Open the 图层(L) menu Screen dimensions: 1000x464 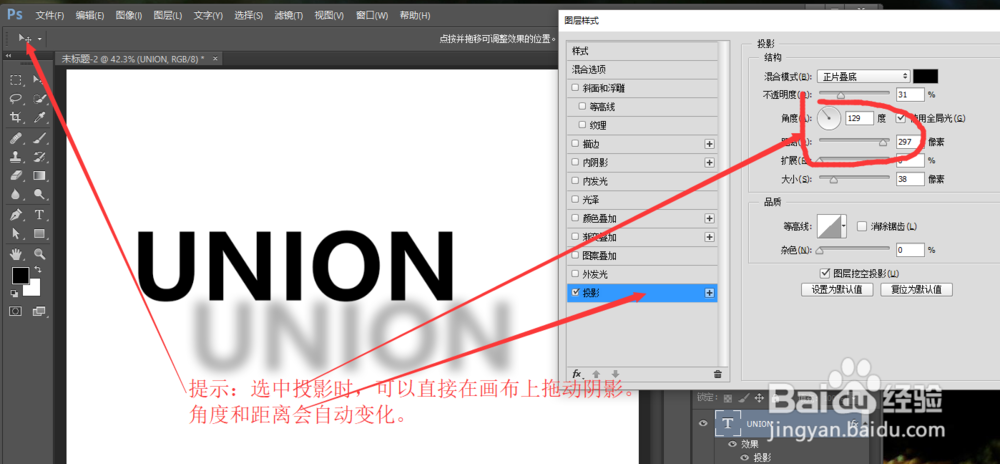pos(168,15)
